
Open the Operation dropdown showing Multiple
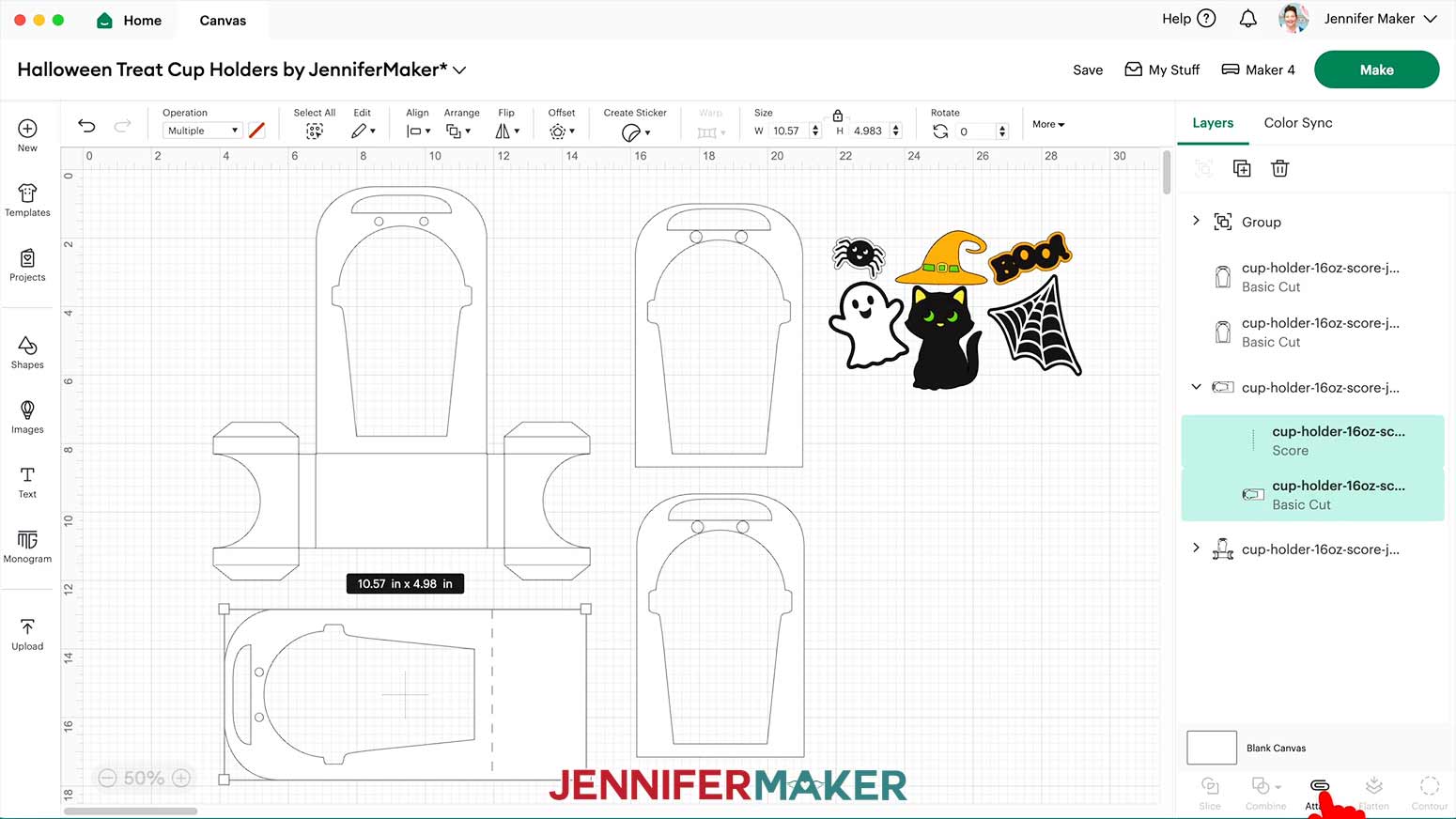(x=203, y=131)
